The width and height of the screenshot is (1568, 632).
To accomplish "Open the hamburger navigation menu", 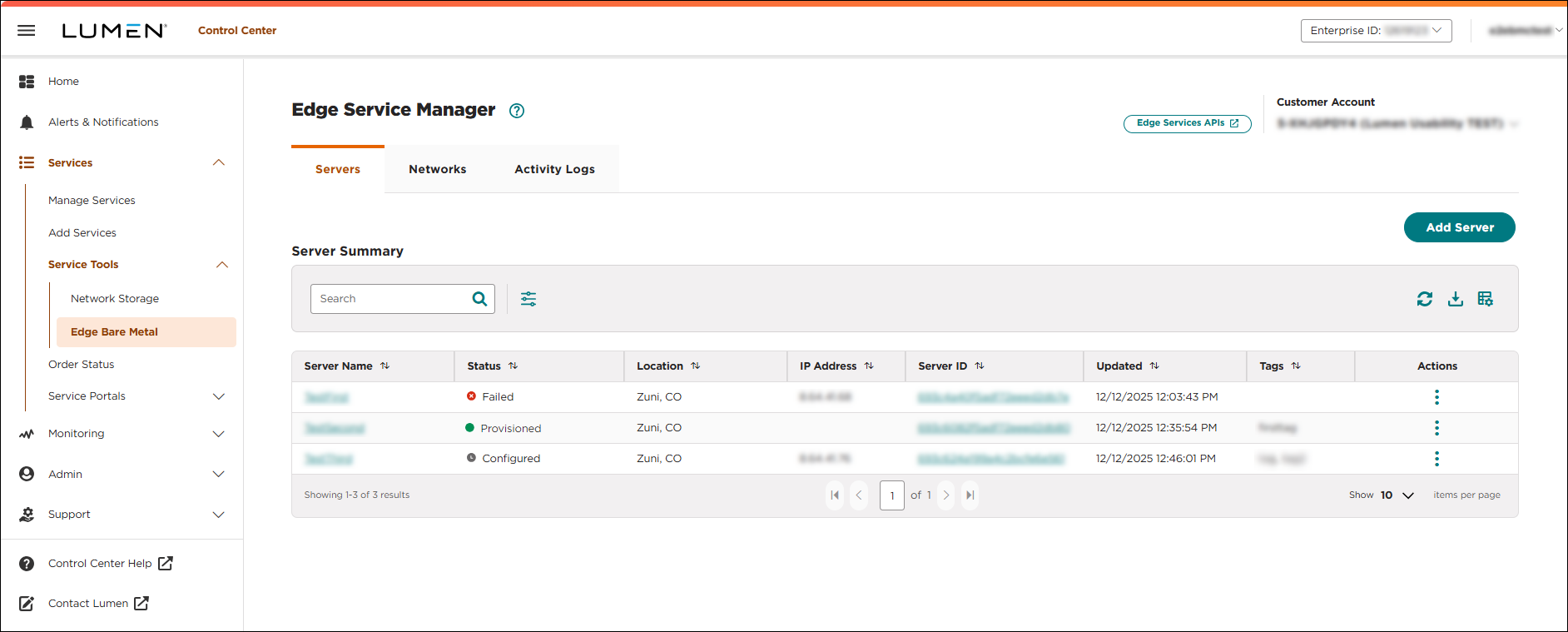I will click(x=27, y=31).
